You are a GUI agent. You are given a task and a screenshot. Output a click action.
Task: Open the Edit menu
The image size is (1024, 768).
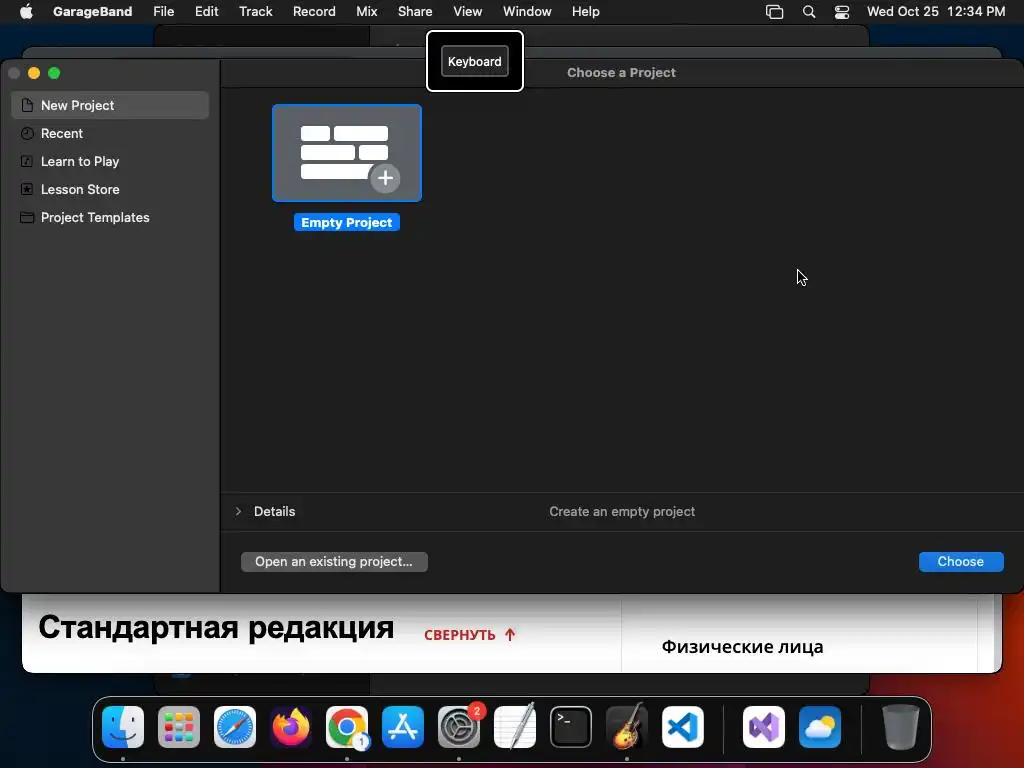click(x=206, y=12)
